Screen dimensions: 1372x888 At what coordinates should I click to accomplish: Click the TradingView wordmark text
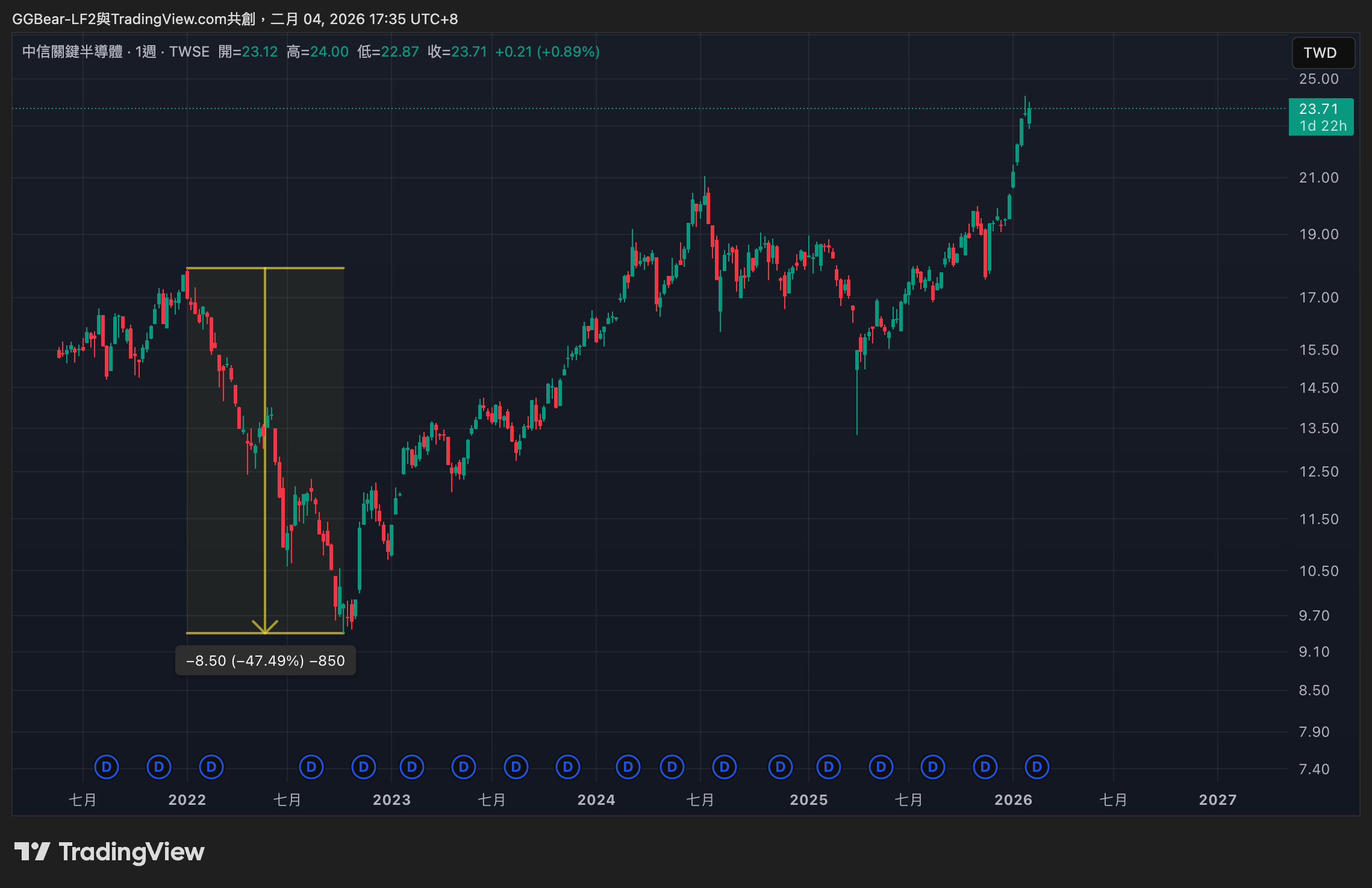point(131,852)
